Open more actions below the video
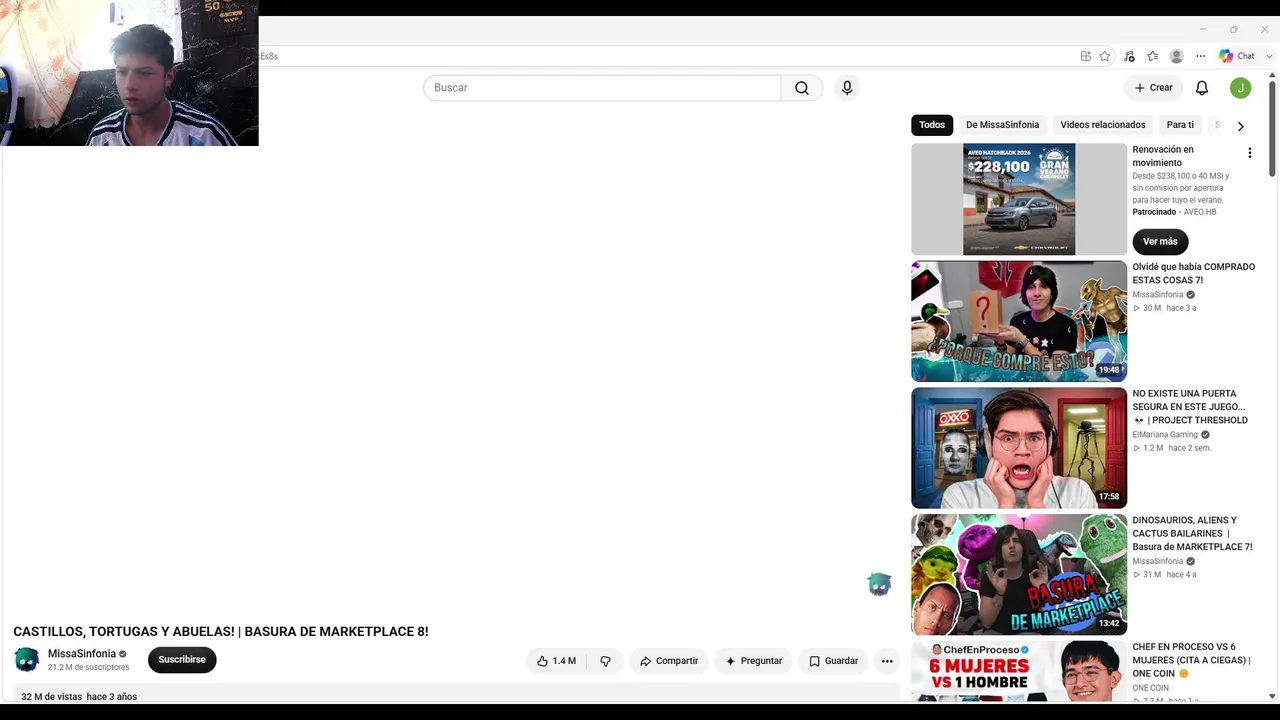1280x720 pixels. coord(887,661)
